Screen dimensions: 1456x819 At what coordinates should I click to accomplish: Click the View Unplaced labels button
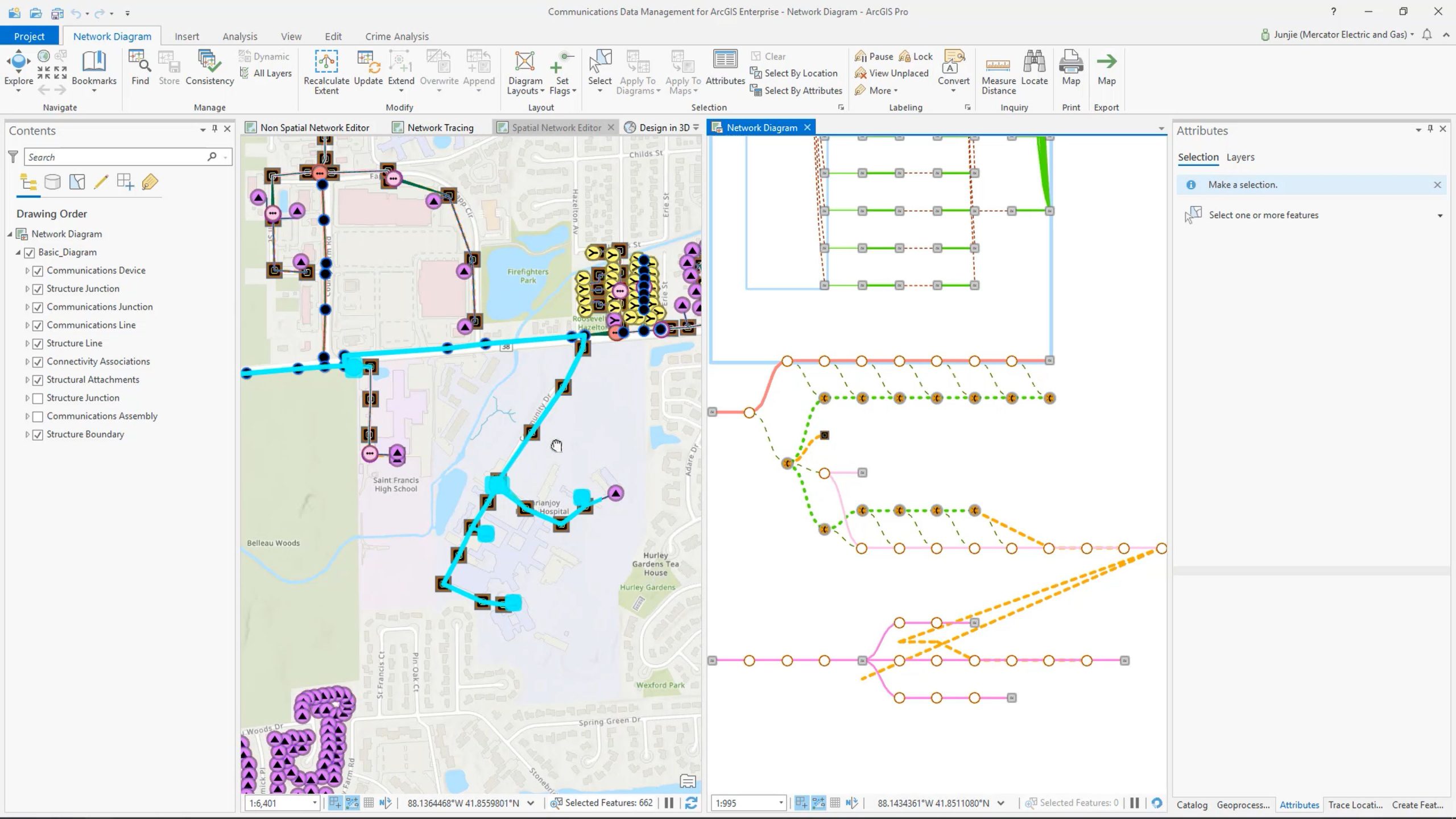coord(892,73)
